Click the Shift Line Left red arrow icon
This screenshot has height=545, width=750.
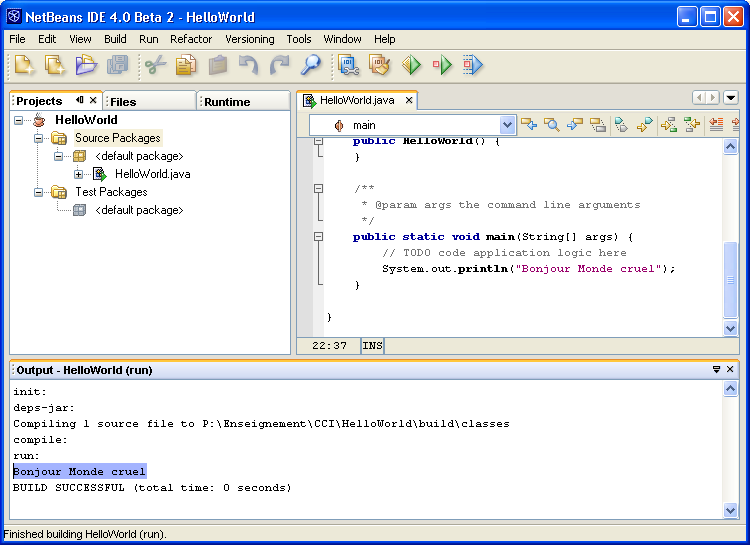pyautogui.click(x=716, y=125)
